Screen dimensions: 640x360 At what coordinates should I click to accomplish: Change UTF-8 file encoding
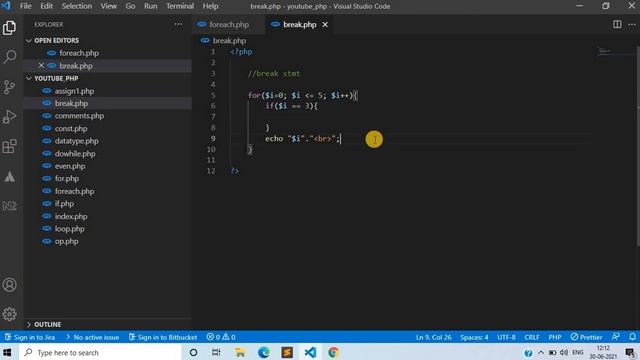506,337
